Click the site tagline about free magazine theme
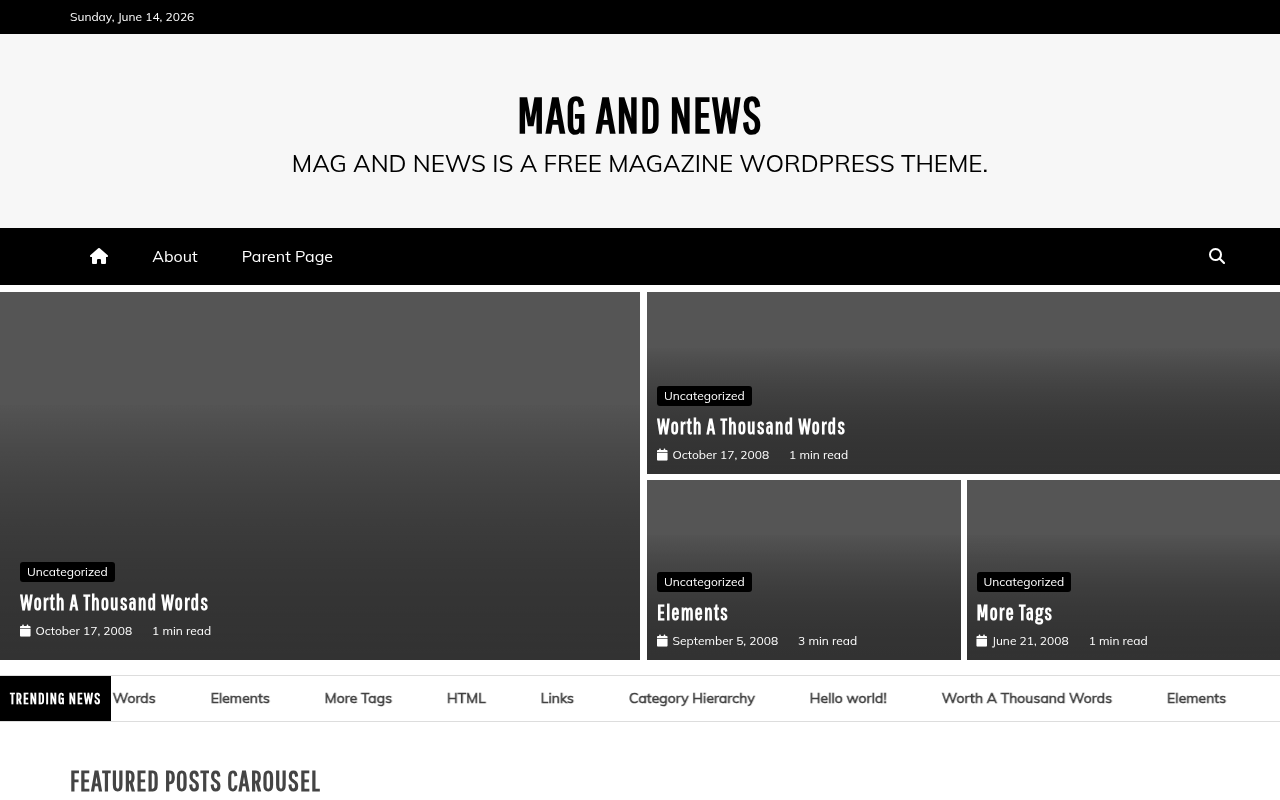The image size is (1280, 800). tap(640, 163)
